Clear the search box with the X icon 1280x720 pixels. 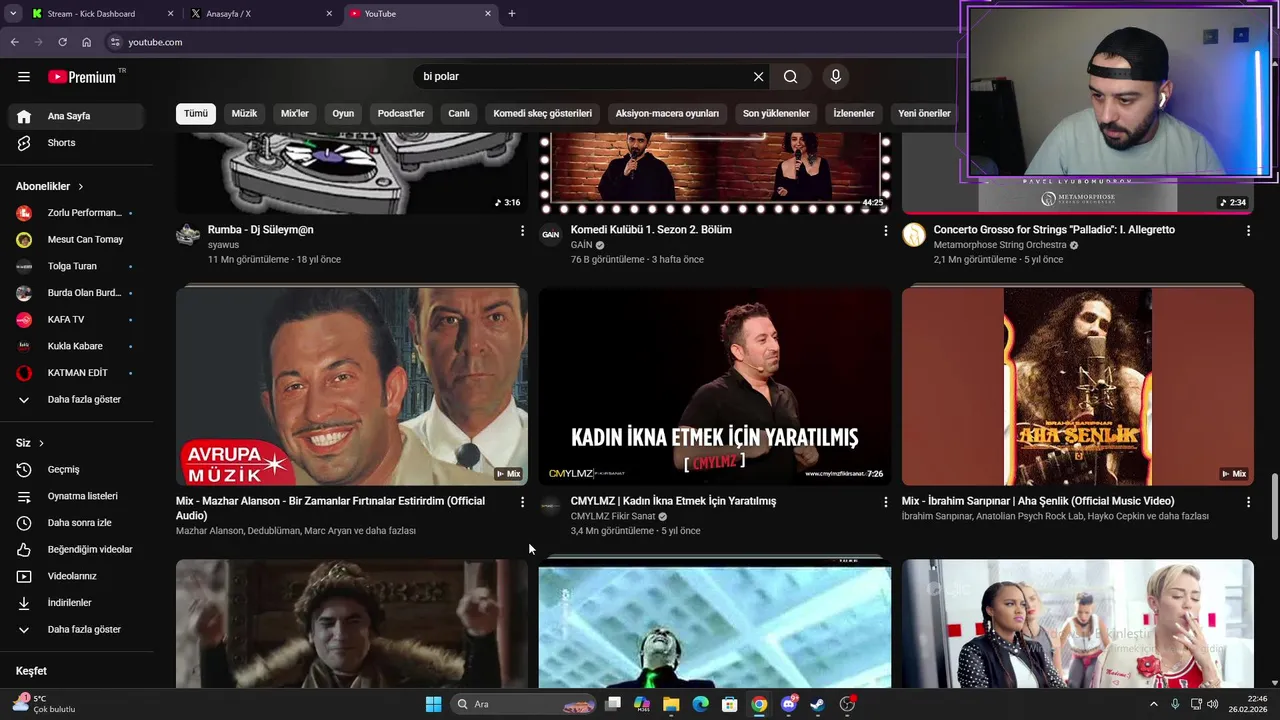[x=758, y=77]
